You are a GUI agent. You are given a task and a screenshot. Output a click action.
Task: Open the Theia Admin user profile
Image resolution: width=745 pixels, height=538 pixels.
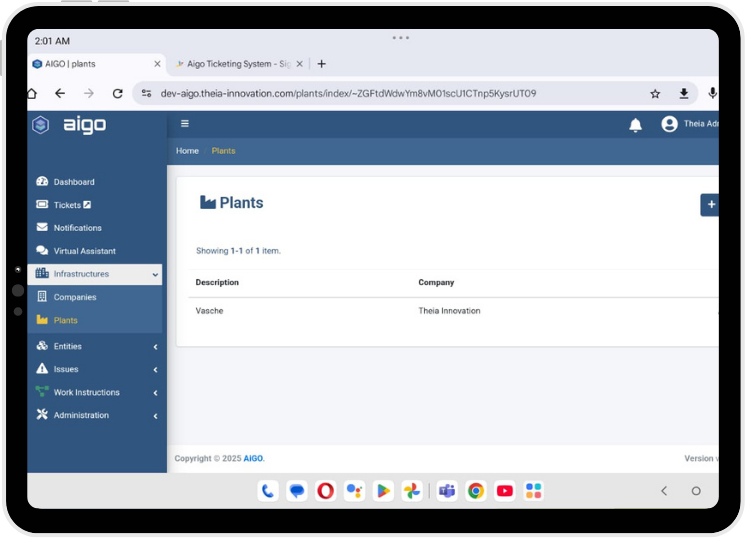pyautogui.click(x=689, y=124)
